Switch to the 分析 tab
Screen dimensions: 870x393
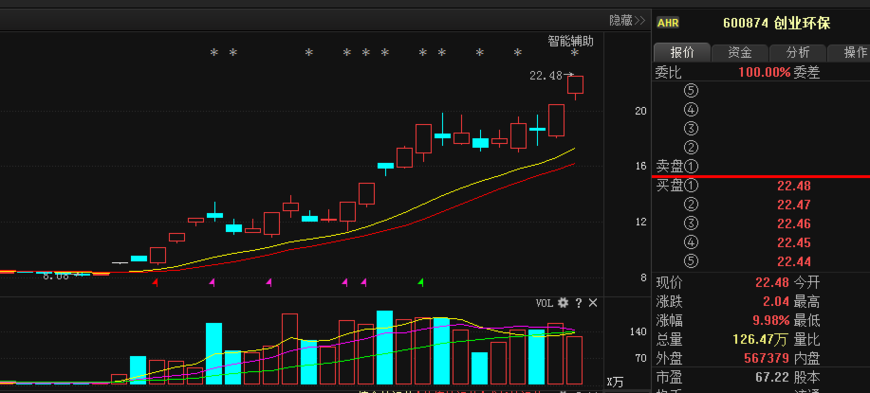[x=797, y=53]
